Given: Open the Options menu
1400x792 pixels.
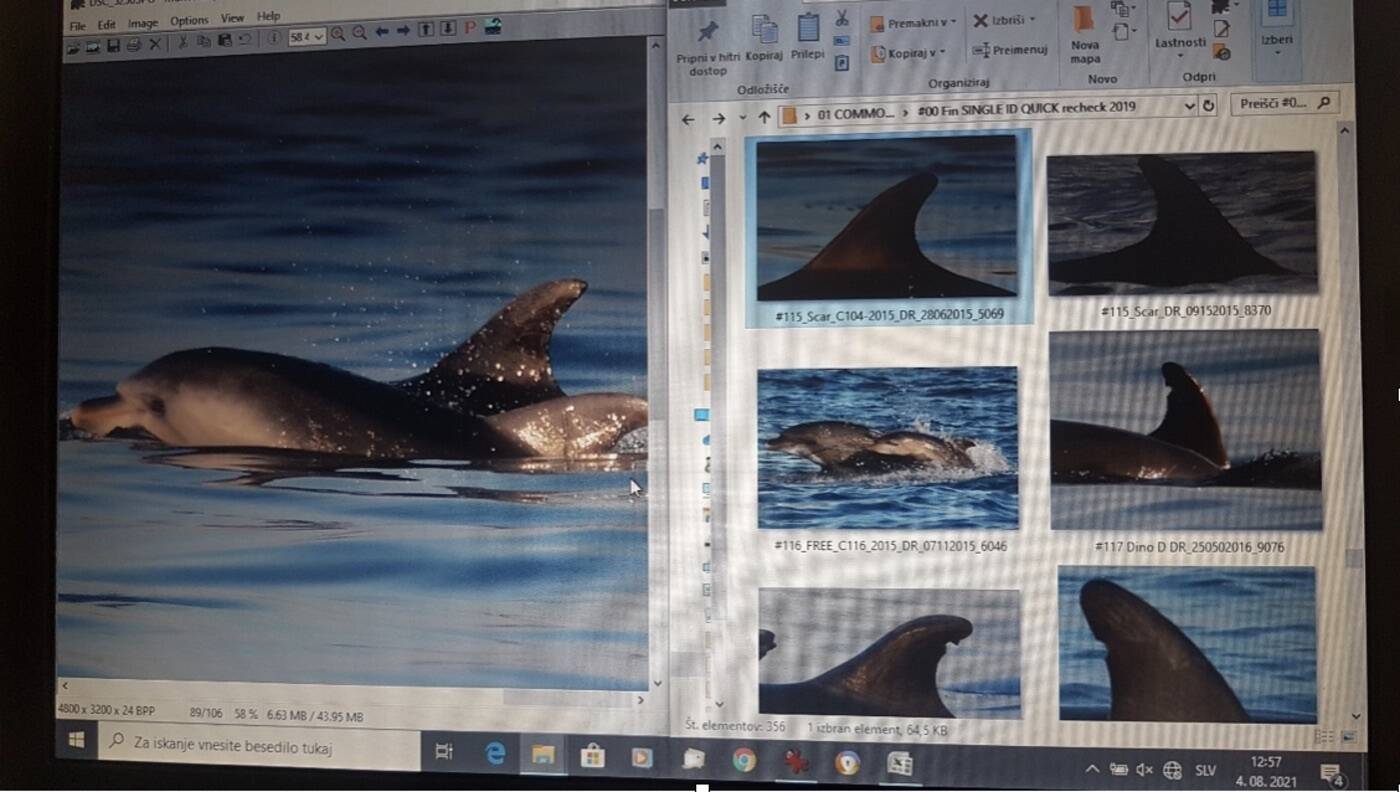Looking at the screenshot, I should tap(188, 21).
